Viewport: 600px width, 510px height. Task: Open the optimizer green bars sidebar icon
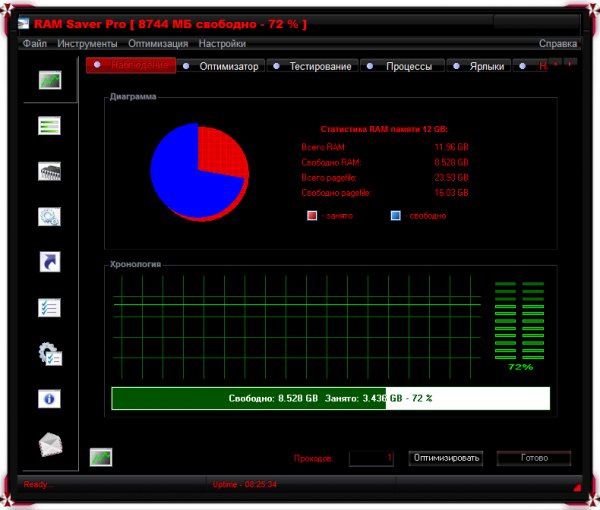pos(49,125)
